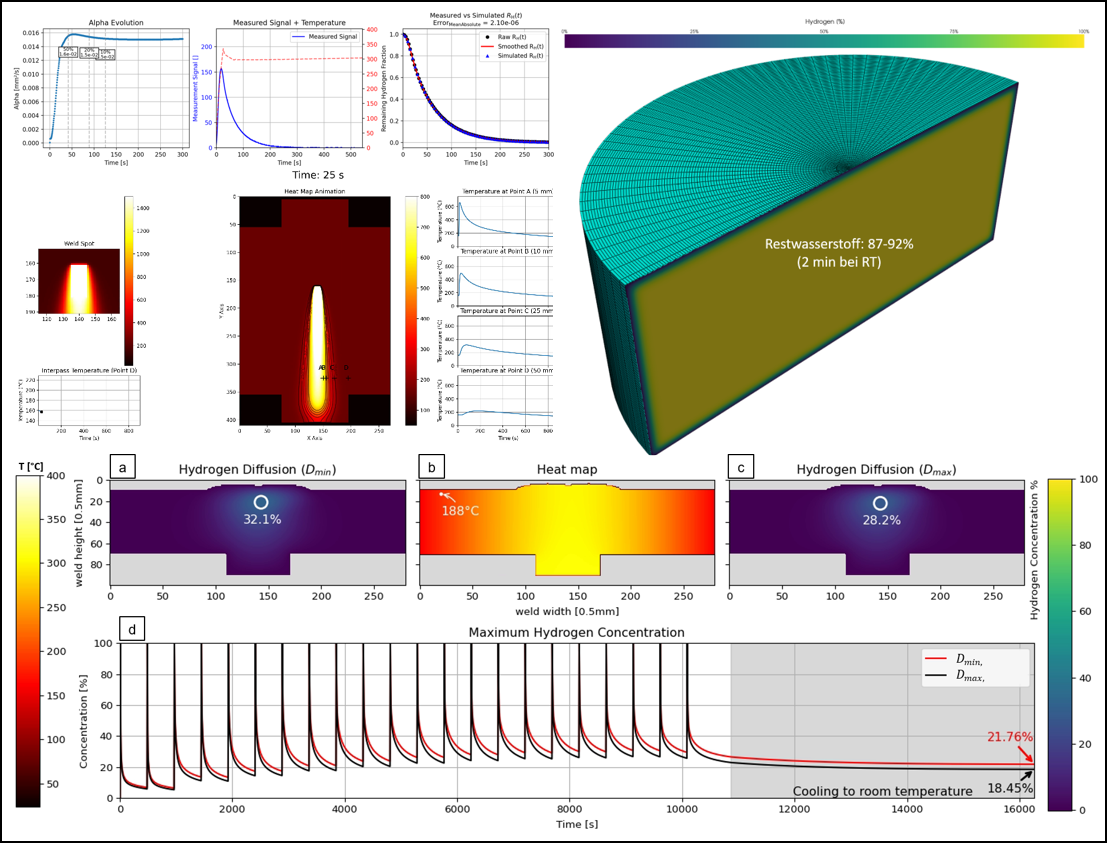The image size is (1107, 843).
Task: Click the Heat Map Animation weld plume image
Action: 315,311
